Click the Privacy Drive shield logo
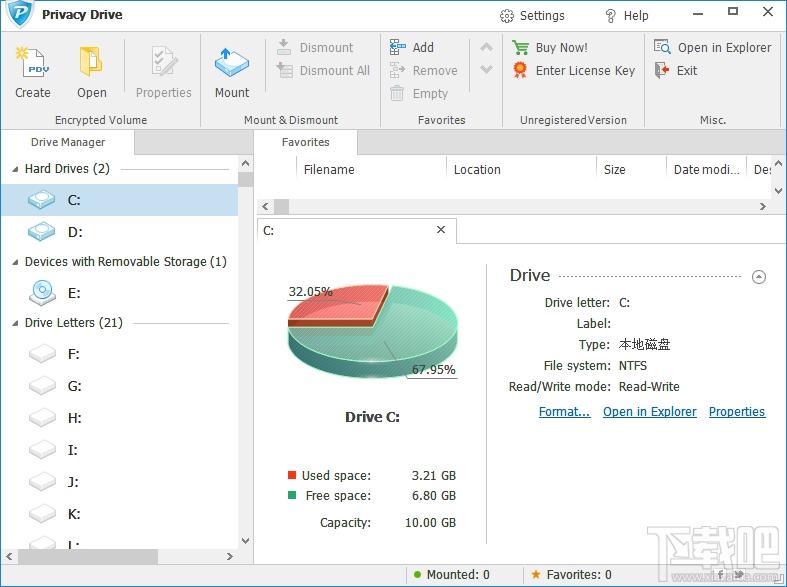787x587 pixels. point(20,14)
